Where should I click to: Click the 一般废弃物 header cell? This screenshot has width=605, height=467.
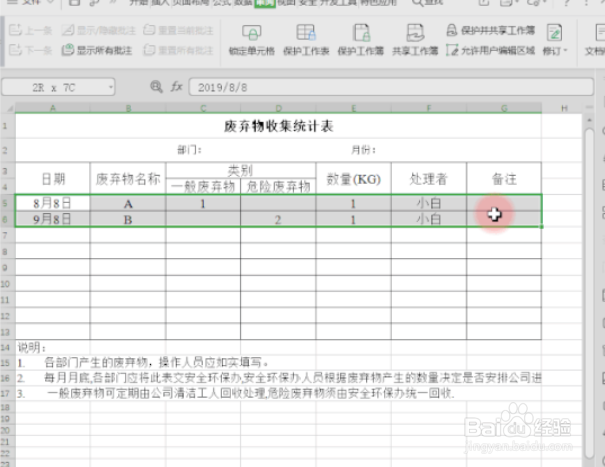click(x=203, y=187)
